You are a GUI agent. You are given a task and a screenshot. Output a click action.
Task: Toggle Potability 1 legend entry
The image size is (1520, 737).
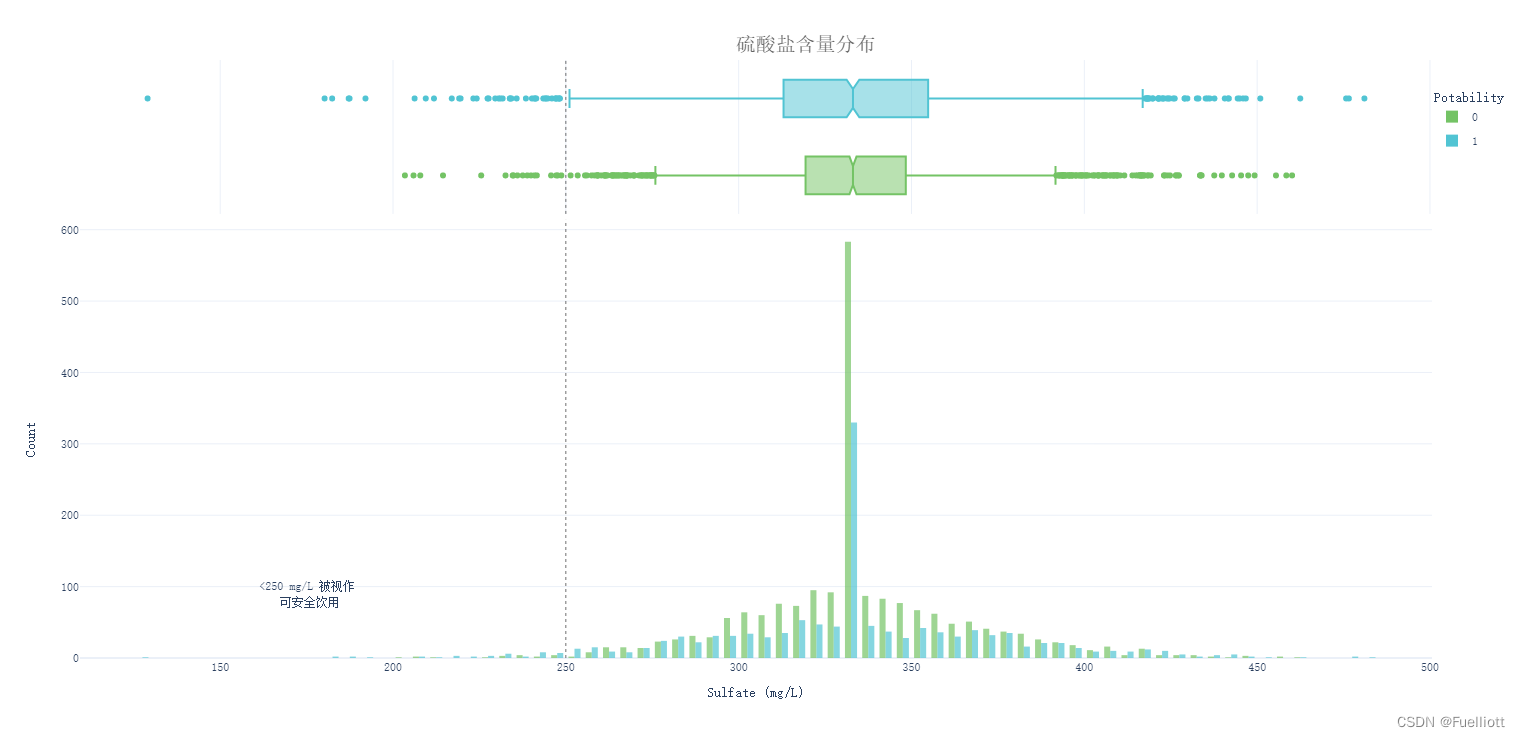point(1461,142)
